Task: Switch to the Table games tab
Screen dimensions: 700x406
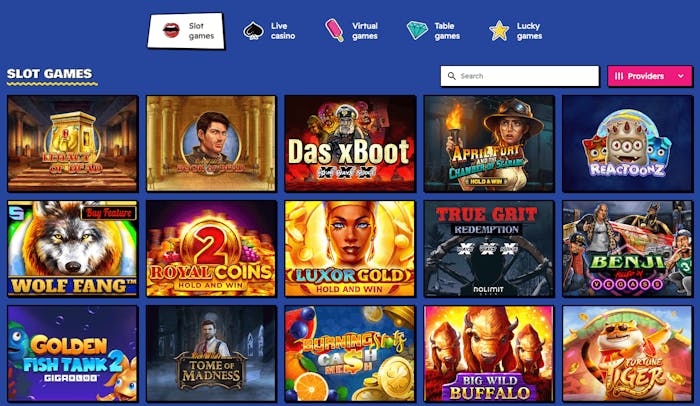Action: pos(433,31)
